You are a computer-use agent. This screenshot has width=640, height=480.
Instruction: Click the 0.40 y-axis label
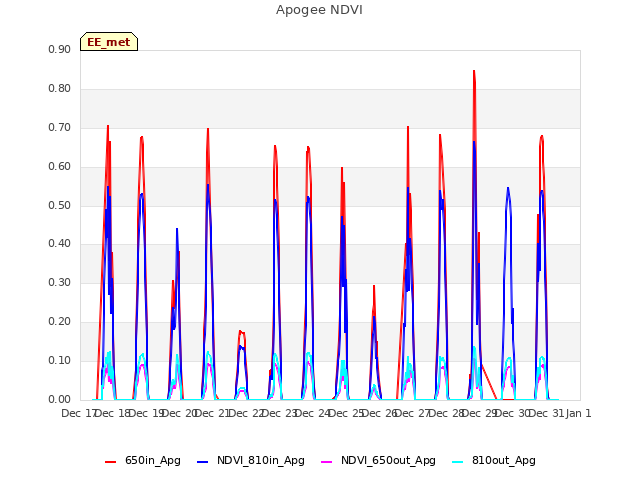click(x=60, y=243)
